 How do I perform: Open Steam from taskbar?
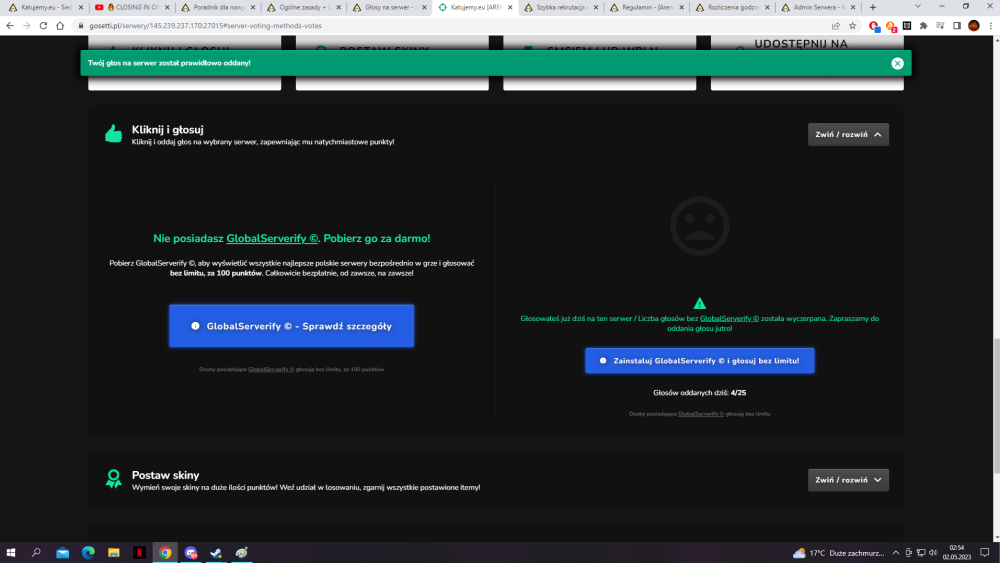coord(216,553)
